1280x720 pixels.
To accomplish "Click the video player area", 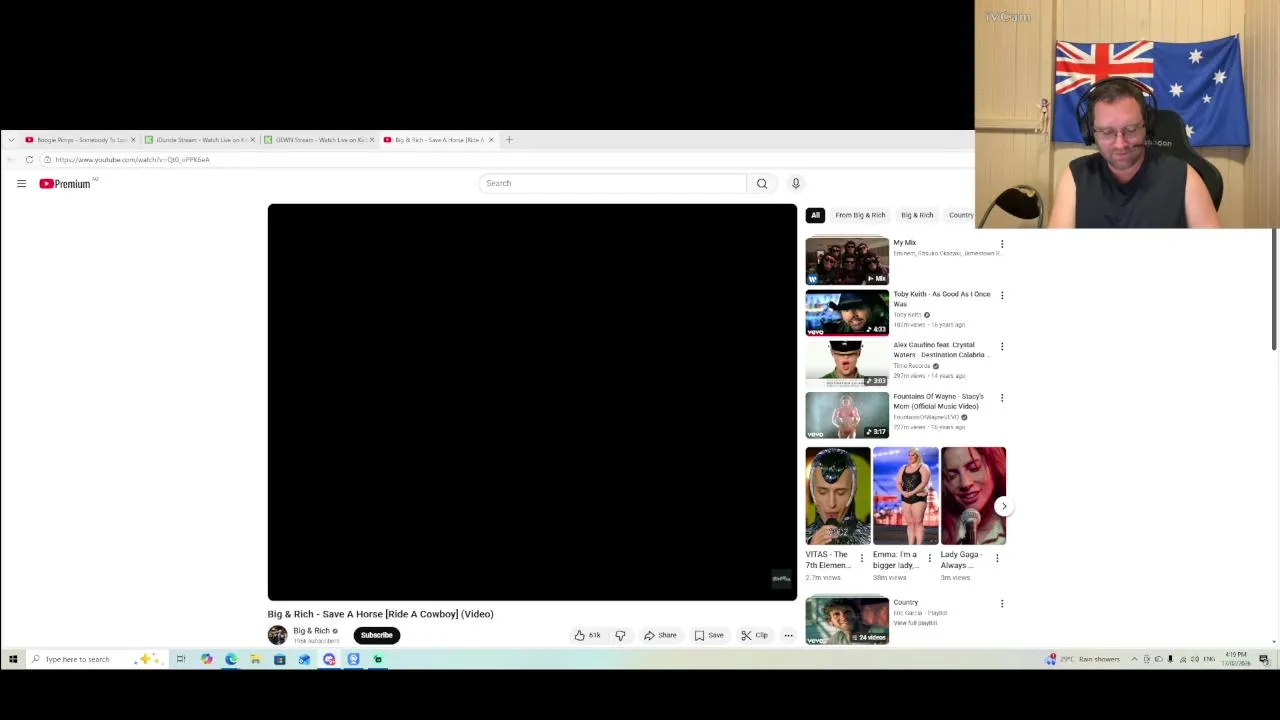I will 532,402.
